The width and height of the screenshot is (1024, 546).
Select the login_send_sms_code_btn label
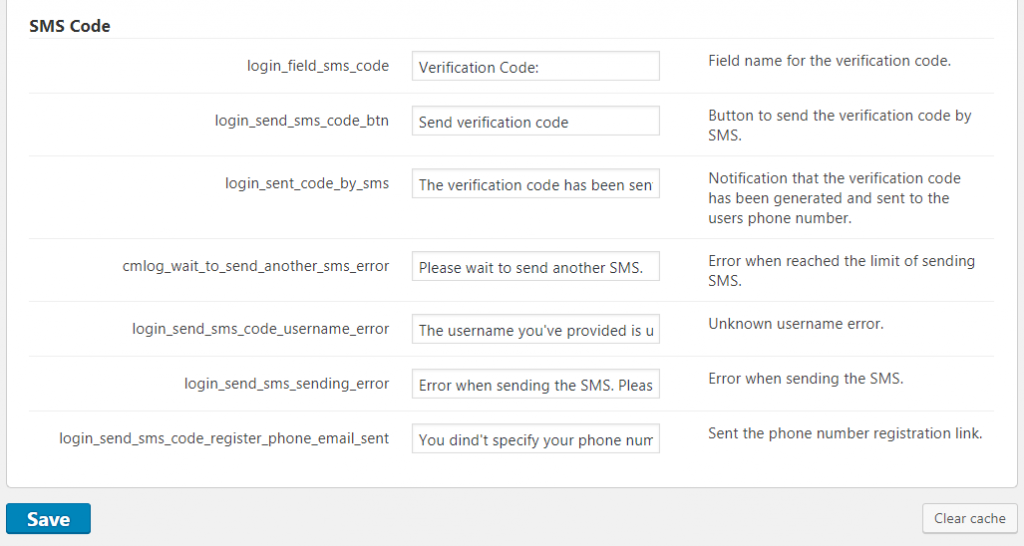(302, 121)
